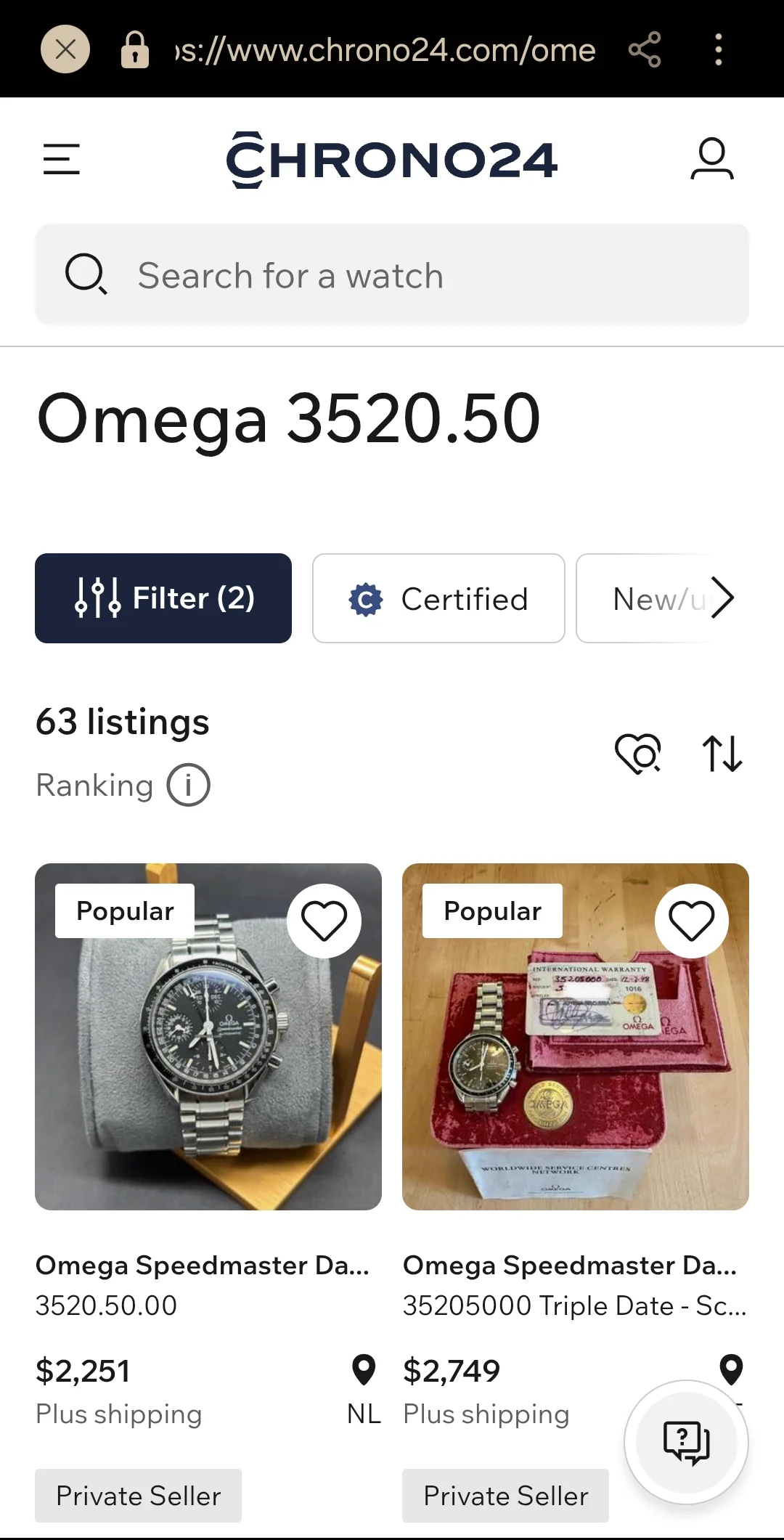Screen dimensions: 784x1540
Task: Open the hamburger navigation menu
Action: 62,159
